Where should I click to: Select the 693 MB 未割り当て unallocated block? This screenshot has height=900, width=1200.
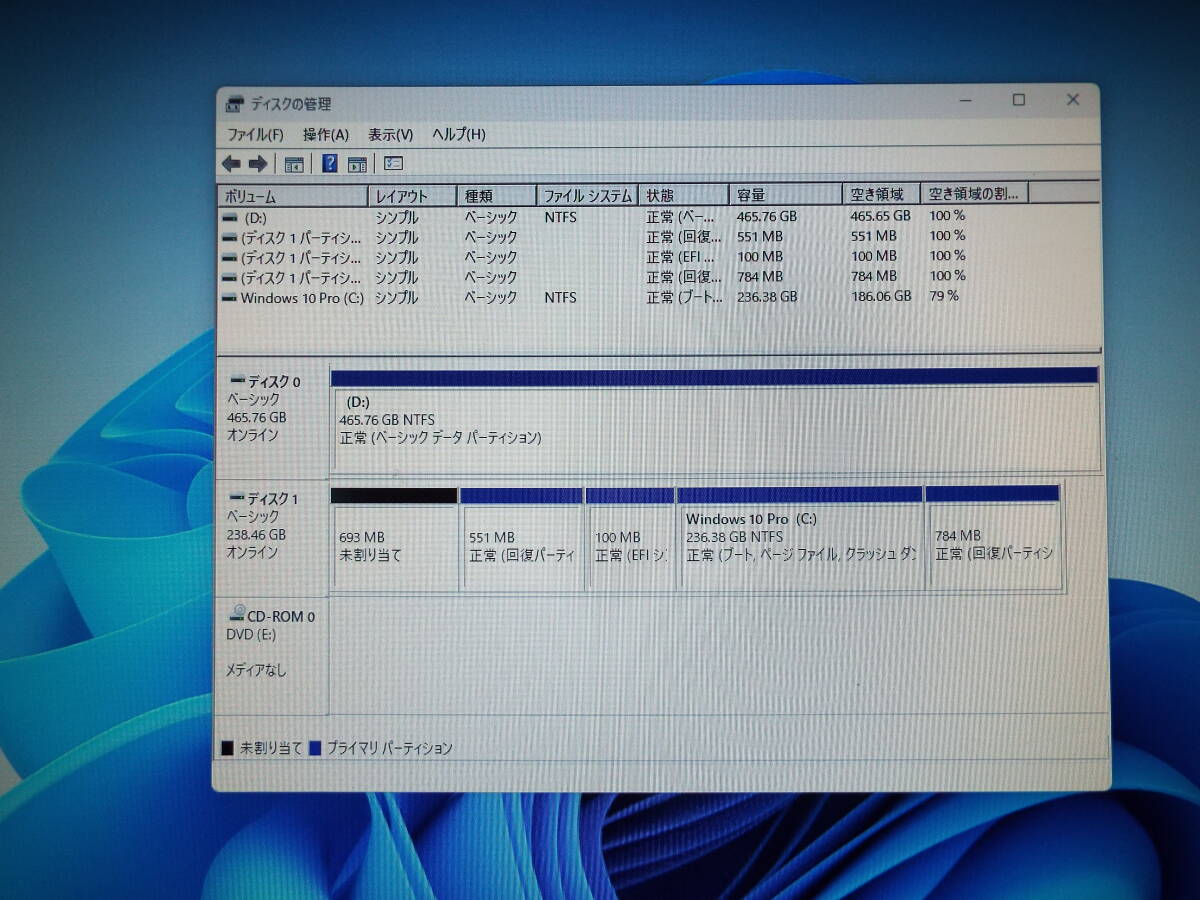pyautogui.click(x=394, y=539)
